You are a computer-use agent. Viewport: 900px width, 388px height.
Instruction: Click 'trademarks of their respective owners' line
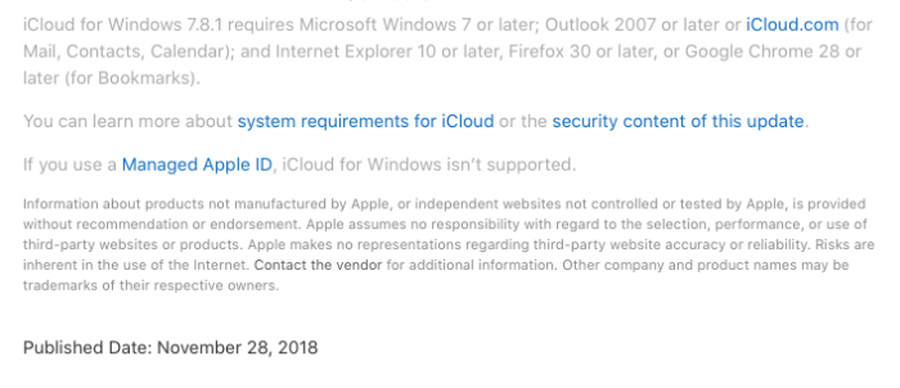tap(151, 286)
